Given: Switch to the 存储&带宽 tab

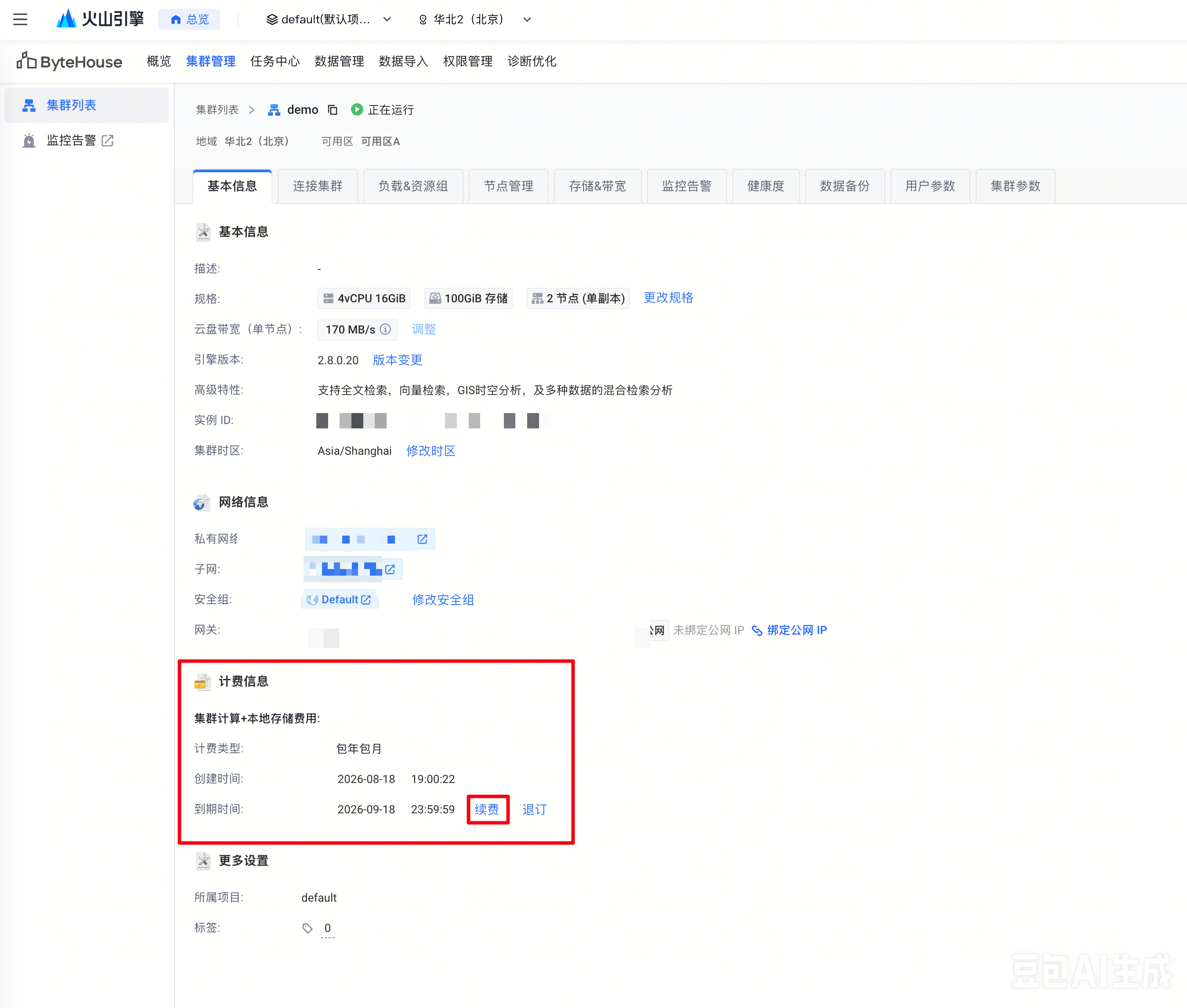Looking at the screenshot, I should [x=597, y=186].
